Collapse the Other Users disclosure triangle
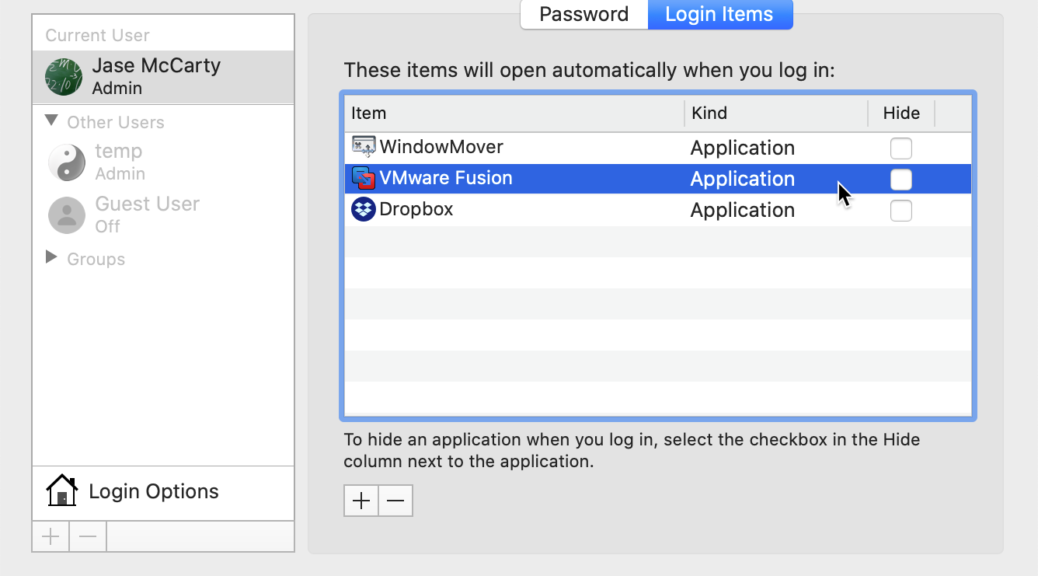Viewport: 1038px width, 576px height. pos(52,122)
